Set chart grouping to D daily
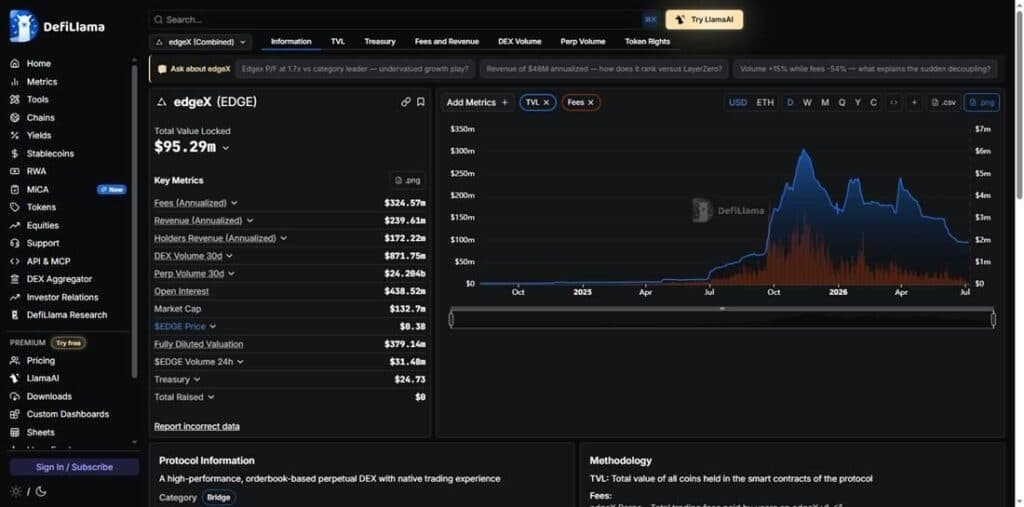Image resolution: width=1024 pixels, height=507 pixels. [790, 103]
